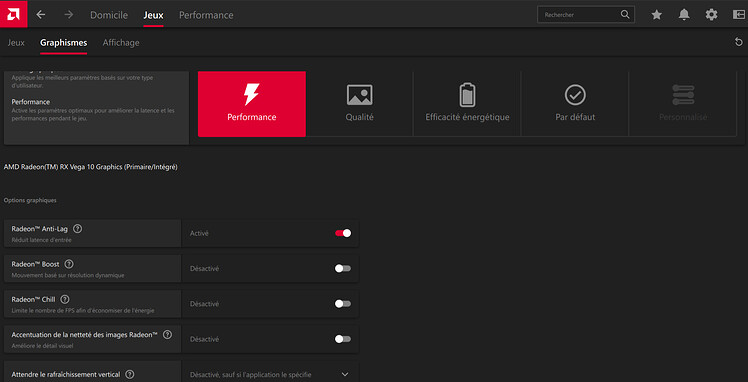Switch to the Affichage tab
The height and width of the screenshot is (382, 748).
tap(121, 42)
